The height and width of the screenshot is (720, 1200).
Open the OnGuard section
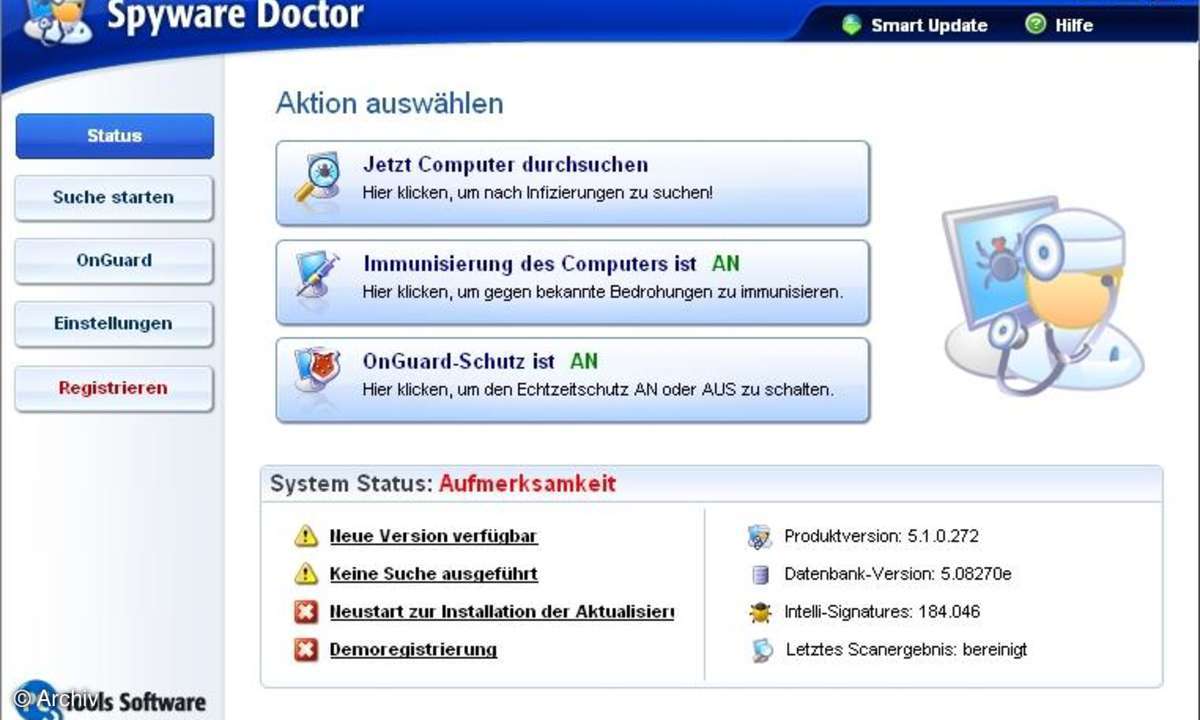[114, 260]
